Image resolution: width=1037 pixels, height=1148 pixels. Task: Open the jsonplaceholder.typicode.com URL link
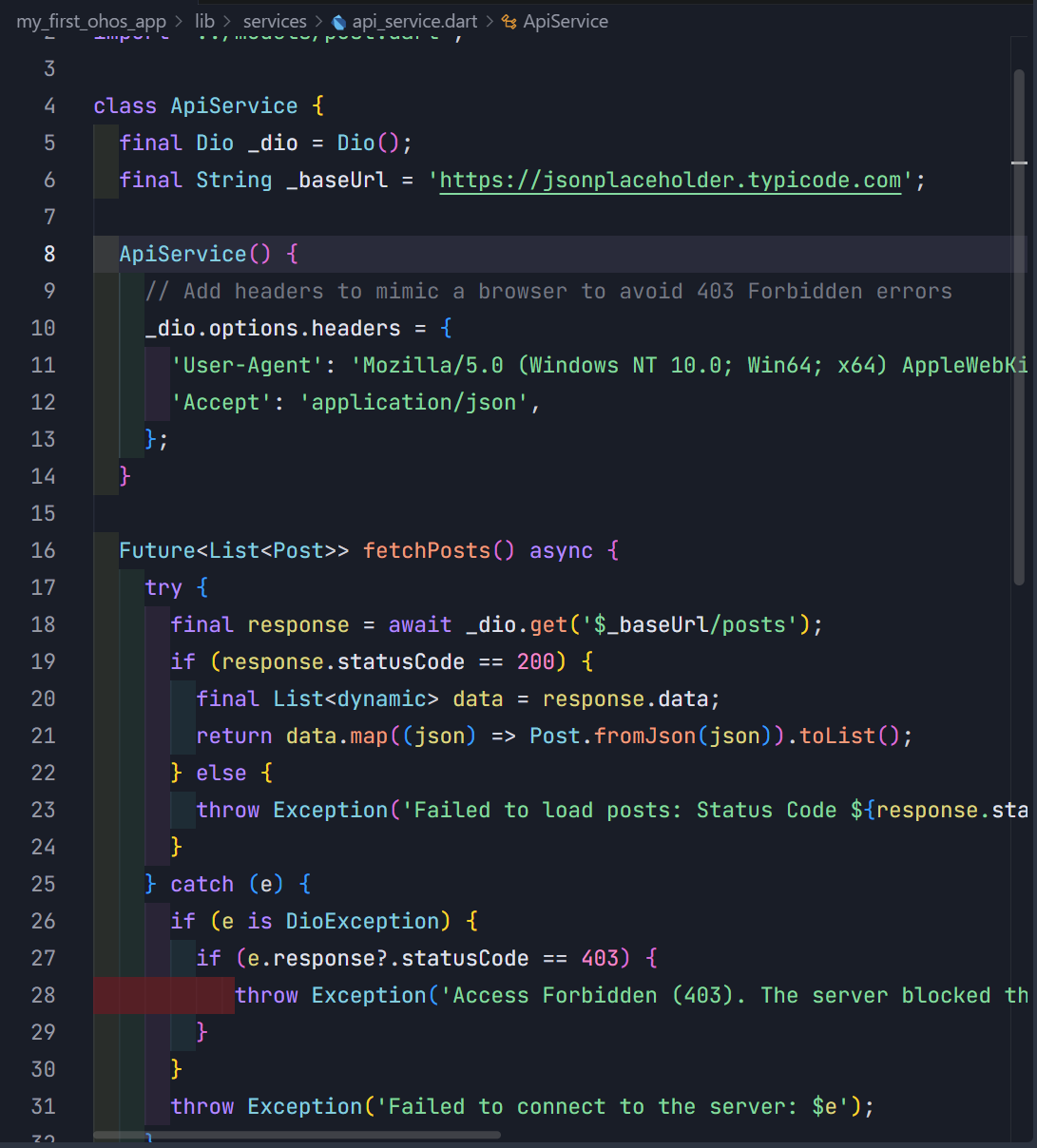670,180
